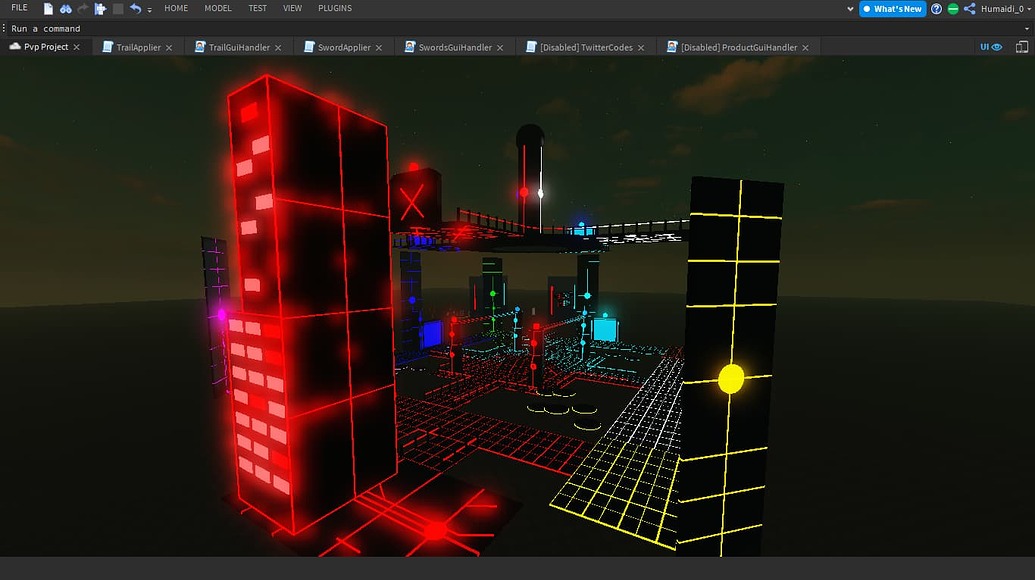Create a new place file

pyautogui.click(x=48, y=8)
